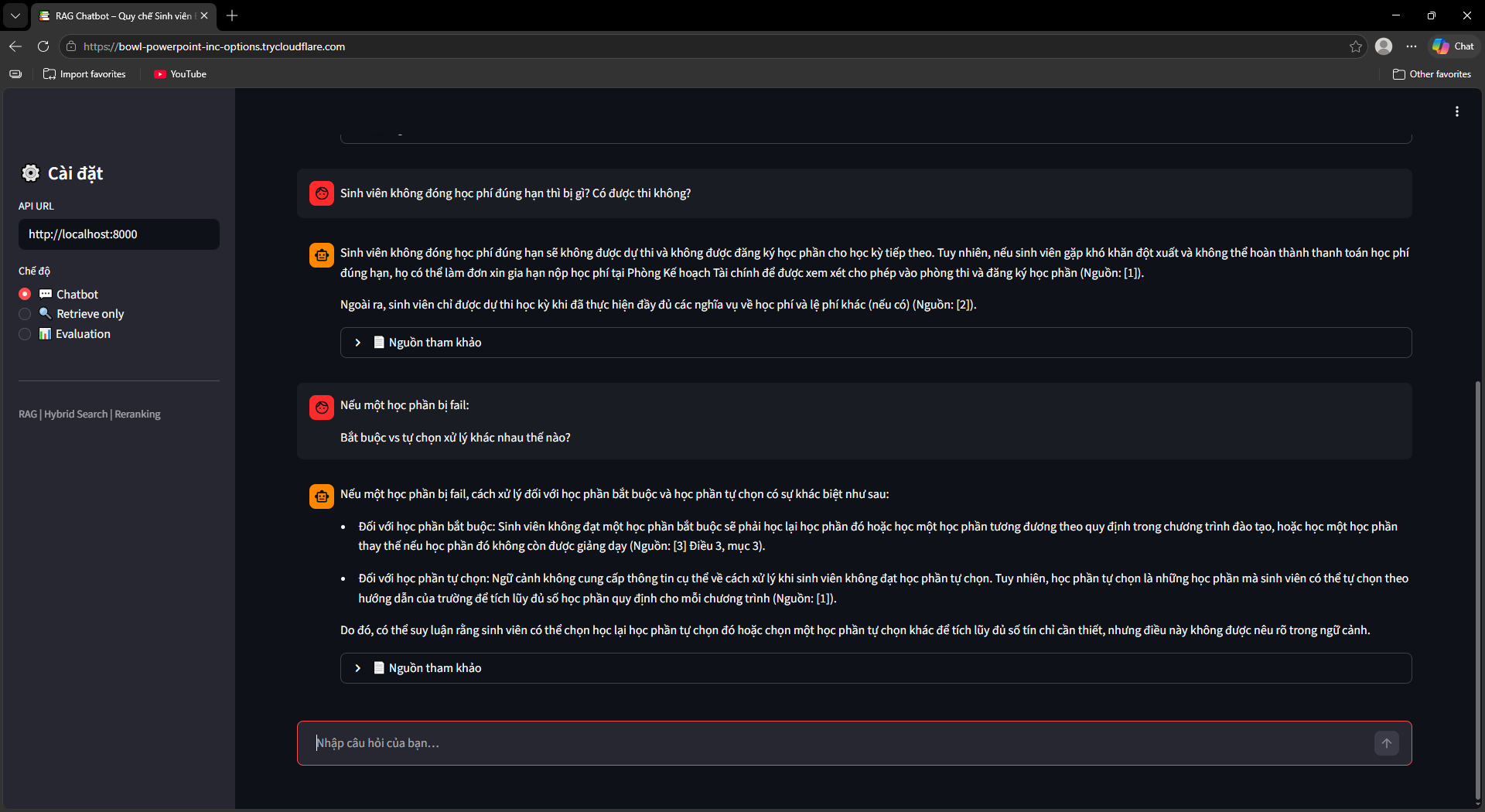Click Import favorites in bookmarks bar
The height and width of the screenshot is (812, 1485).
click(x=84, y=74)
